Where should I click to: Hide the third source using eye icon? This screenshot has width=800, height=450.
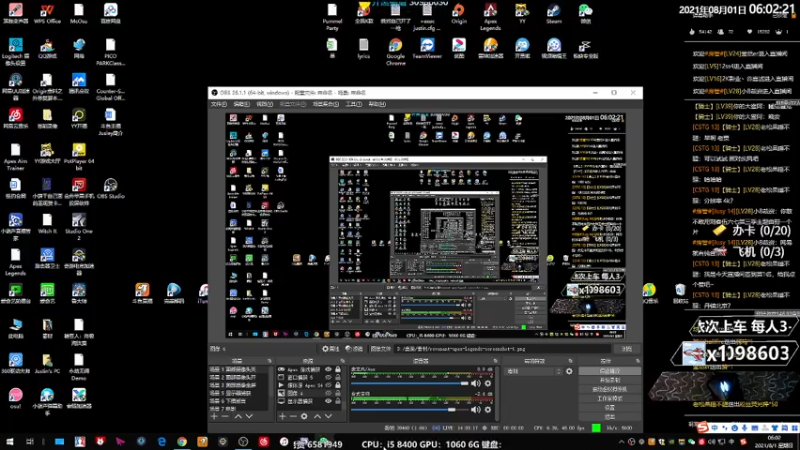pyautogui.click(x=327, y=385)
